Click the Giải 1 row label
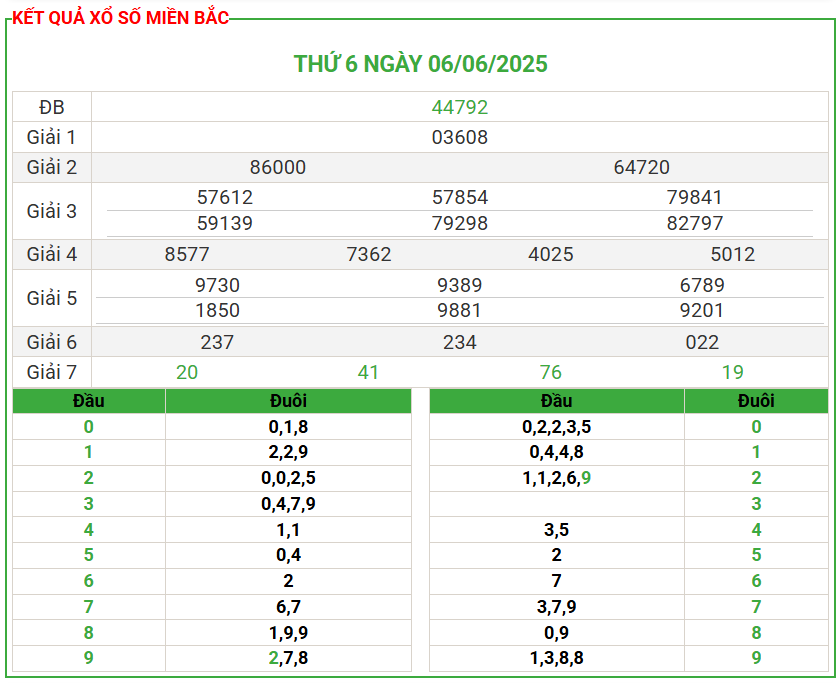This screenshot has width=839, height=683. click(x=52, y=137)
